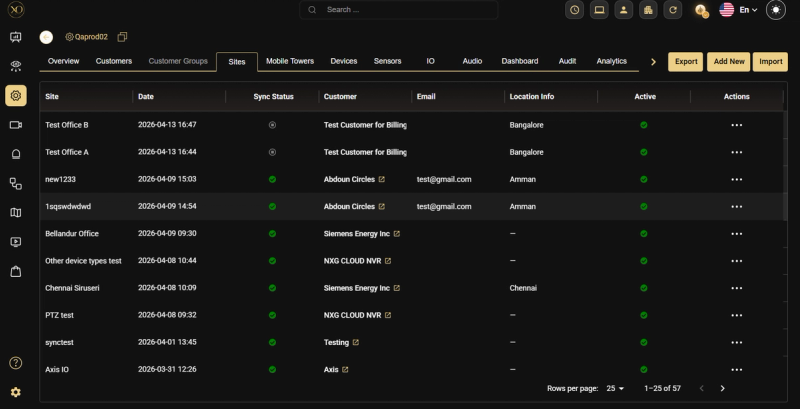Open the video camera sidebar icon
The height and width of the screenshot is (409, 800).
tap(16, 125)
